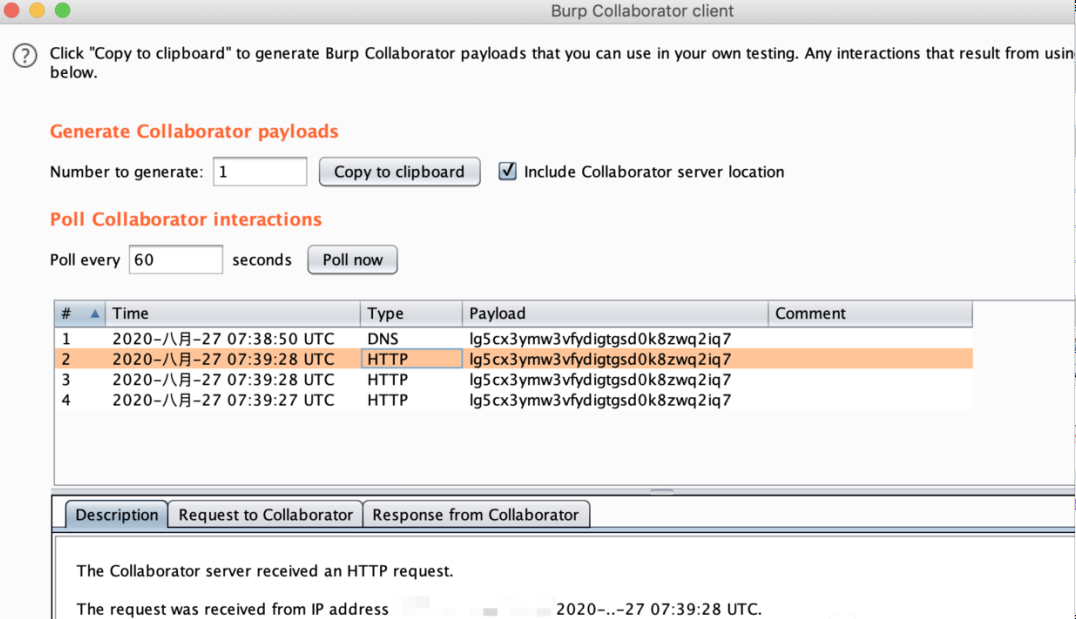Click the Poll now button
1076x619 pixels.
[353, 259]
